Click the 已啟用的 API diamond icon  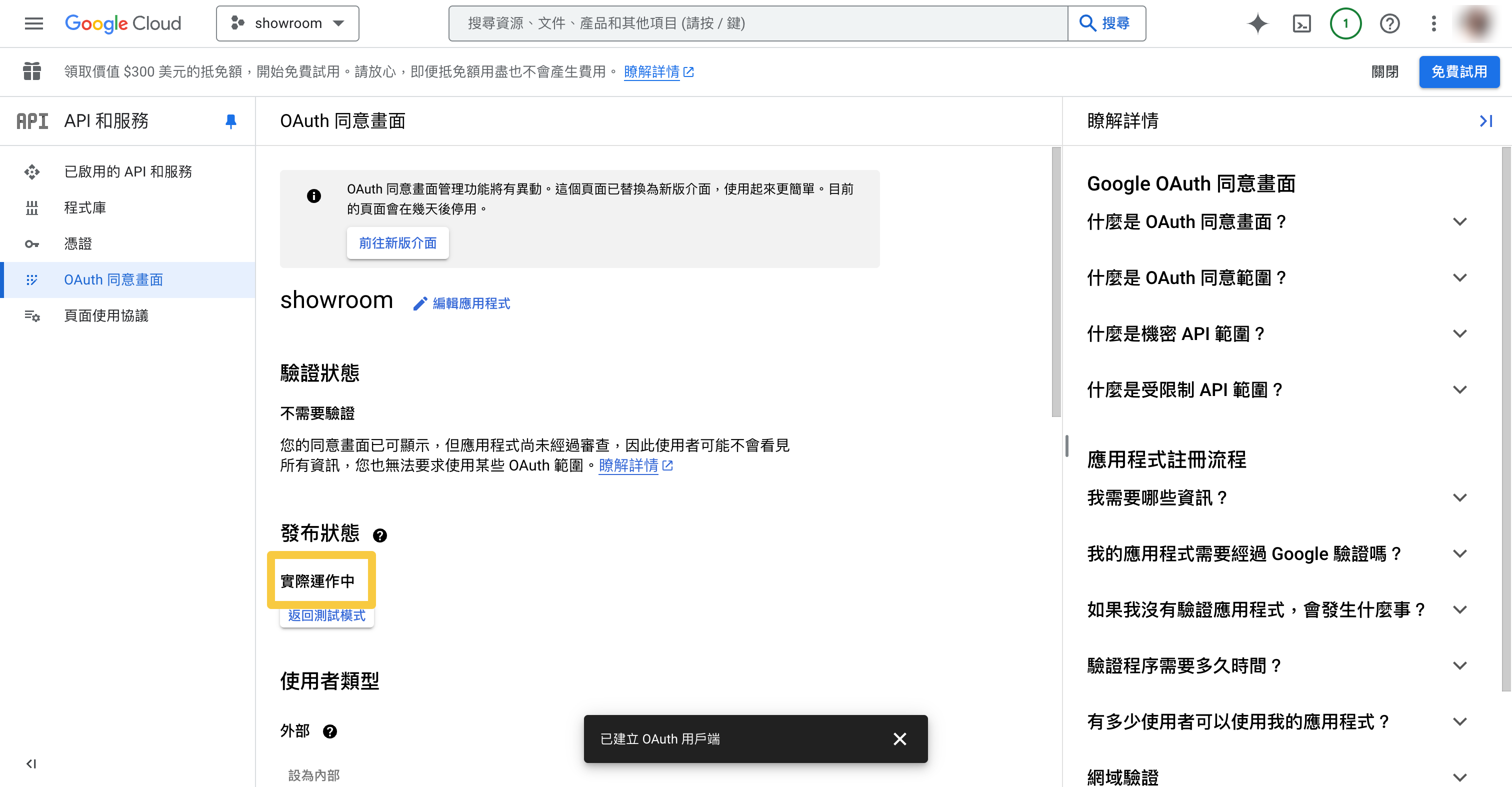click(x=31, y=172)
